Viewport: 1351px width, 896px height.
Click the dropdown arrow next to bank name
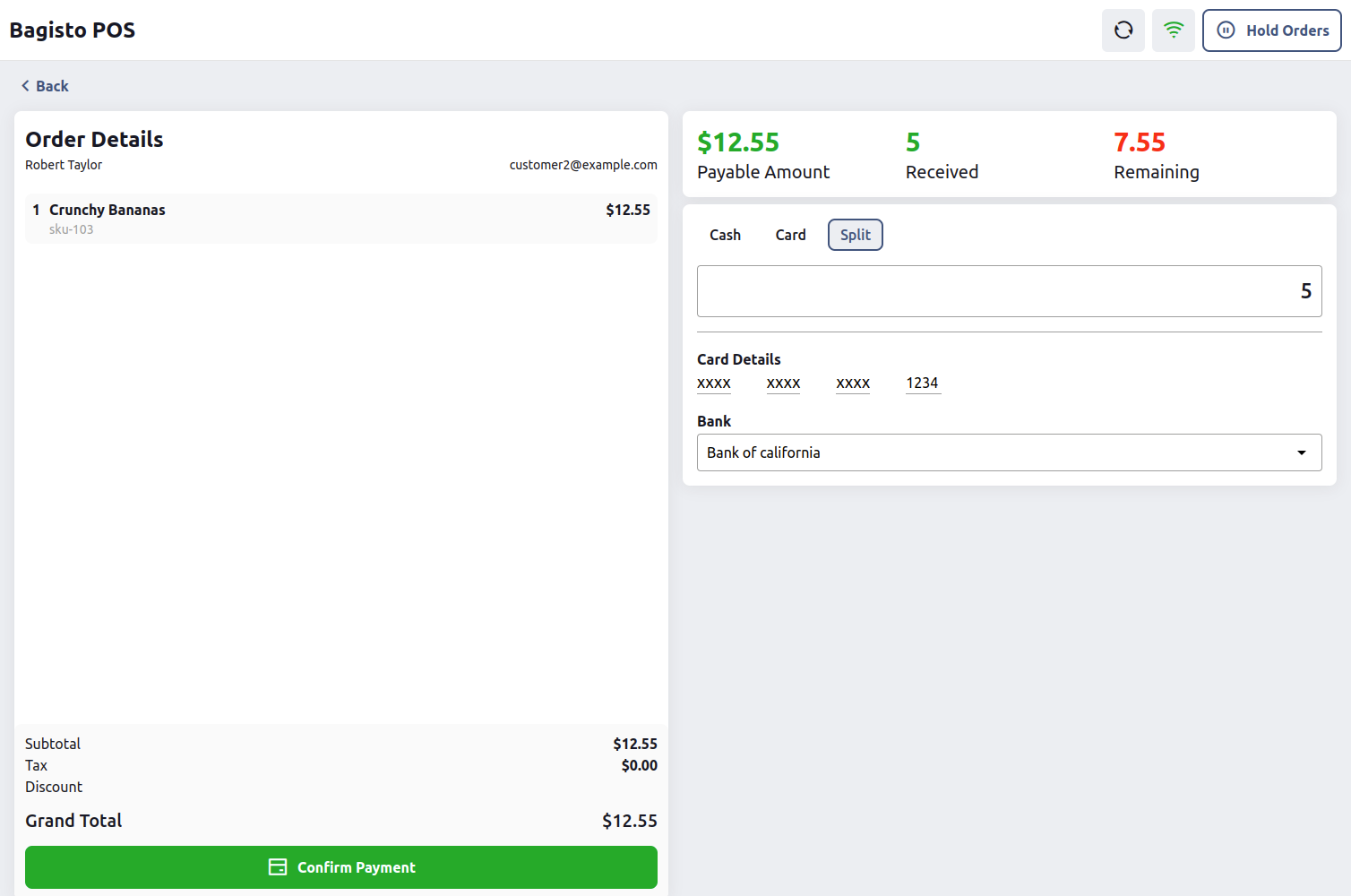click(1301, 452)
